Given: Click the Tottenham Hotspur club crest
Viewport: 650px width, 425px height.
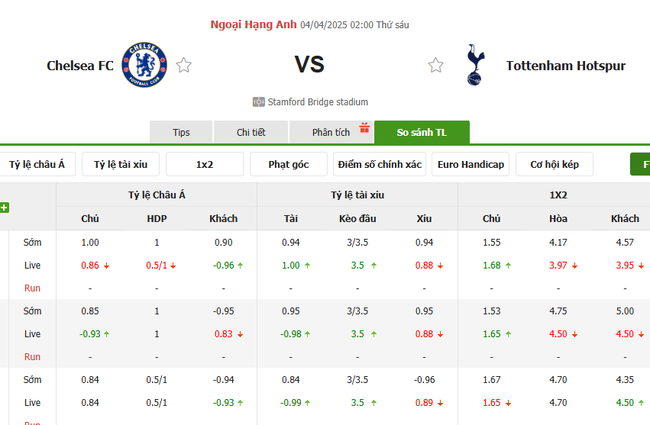Looking at the screenshot, I should 475,65.
